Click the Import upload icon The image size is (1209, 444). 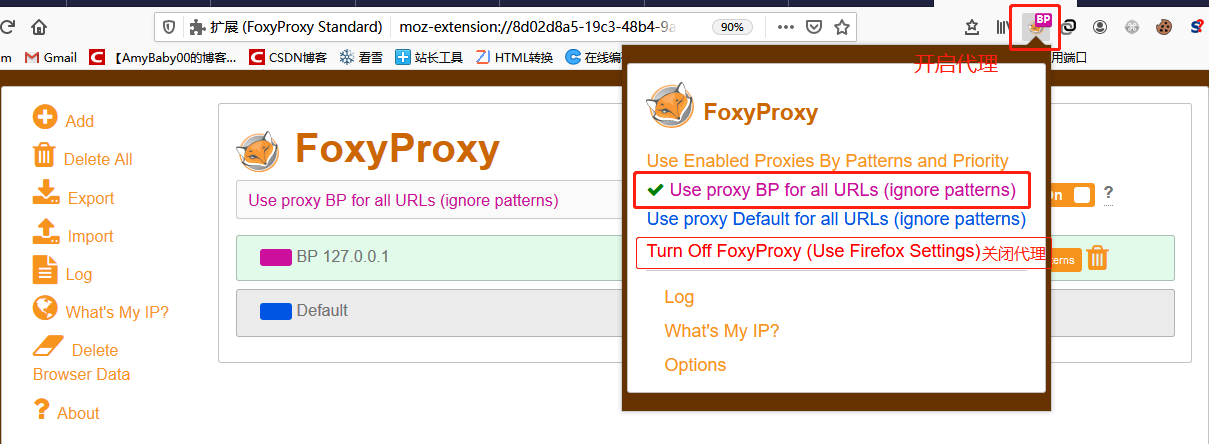tap(47, 232)
